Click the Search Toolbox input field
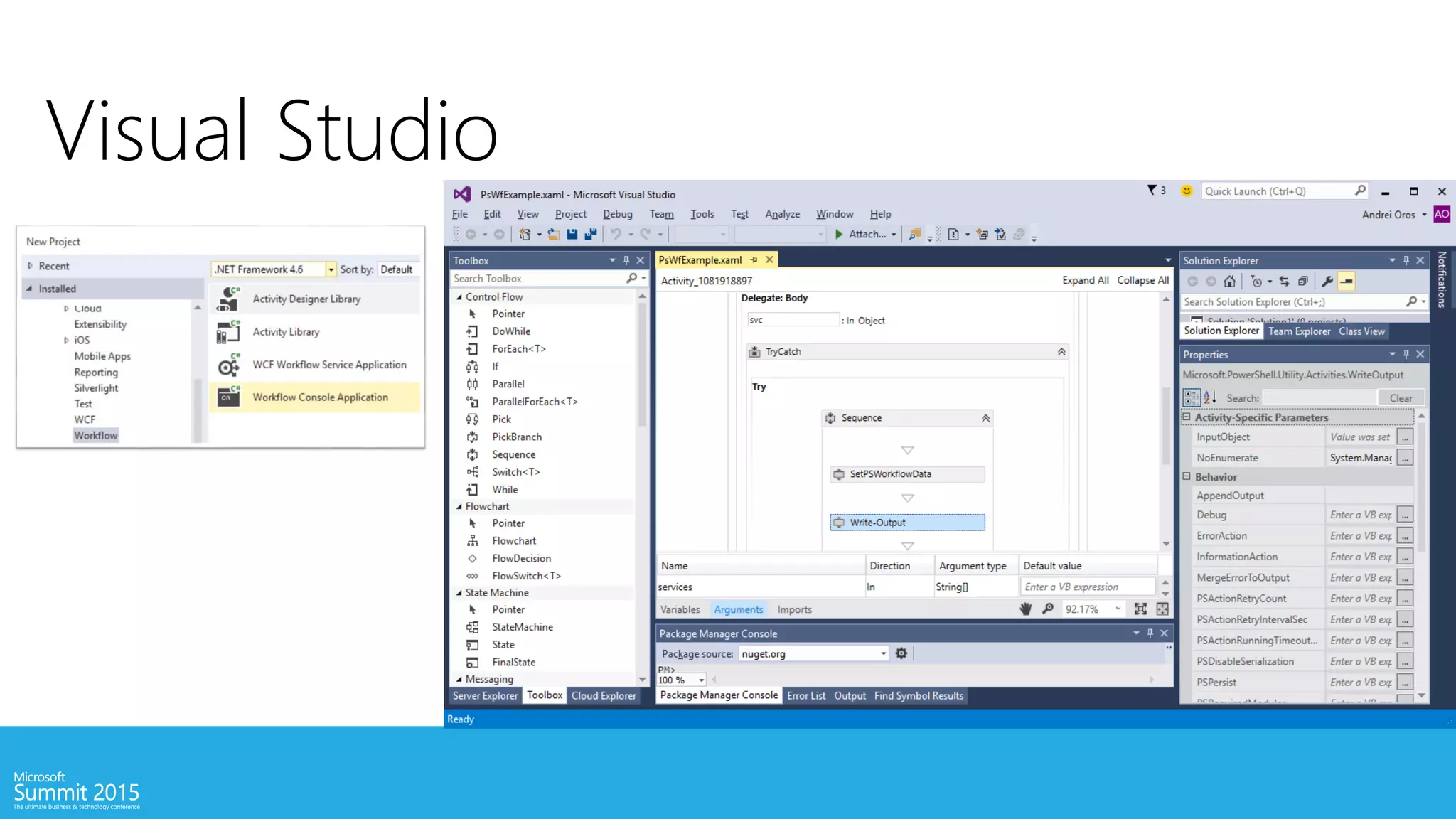1456x819 pixels. (539, 279)
